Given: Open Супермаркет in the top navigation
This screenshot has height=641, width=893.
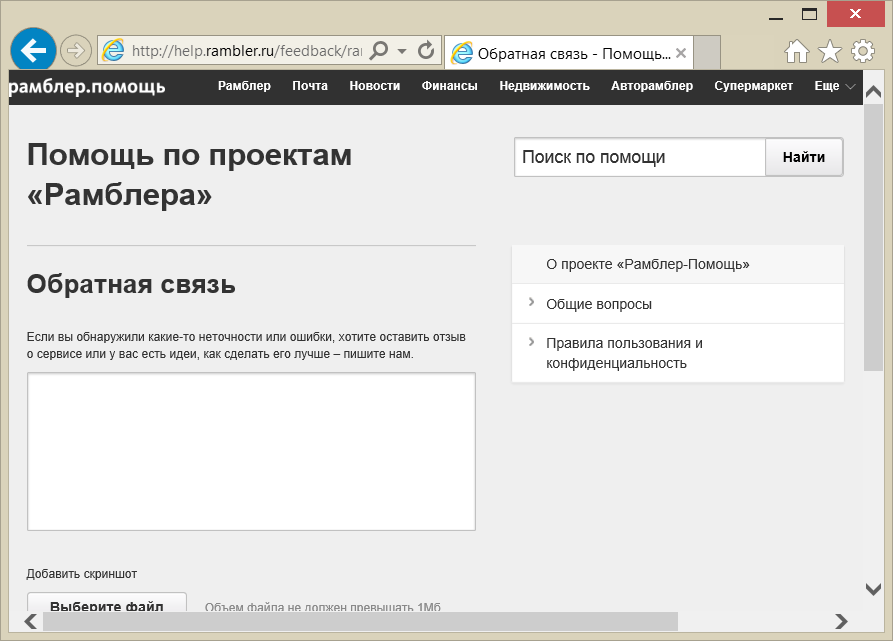Looking at the screenshot, I should (x=753, y=86).
